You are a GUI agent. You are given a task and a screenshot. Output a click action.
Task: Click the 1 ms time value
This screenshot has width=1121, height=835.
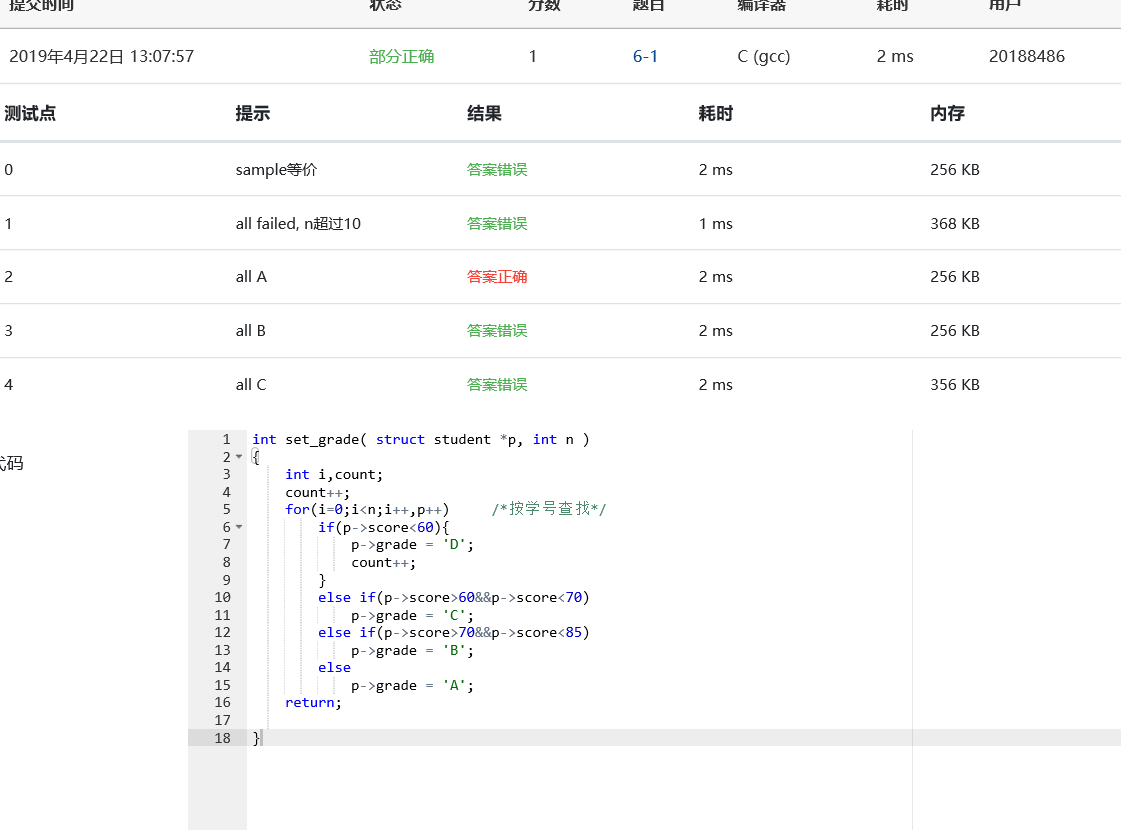[x=716, y=224]
